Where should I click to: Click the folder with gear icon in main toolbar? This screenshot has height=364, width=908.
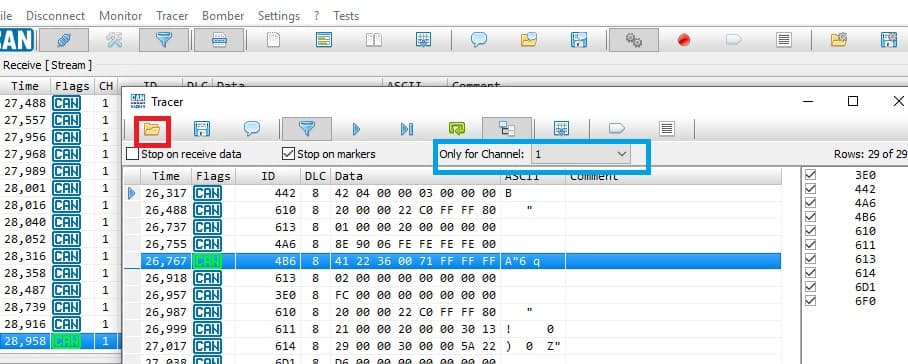(839, 40)
